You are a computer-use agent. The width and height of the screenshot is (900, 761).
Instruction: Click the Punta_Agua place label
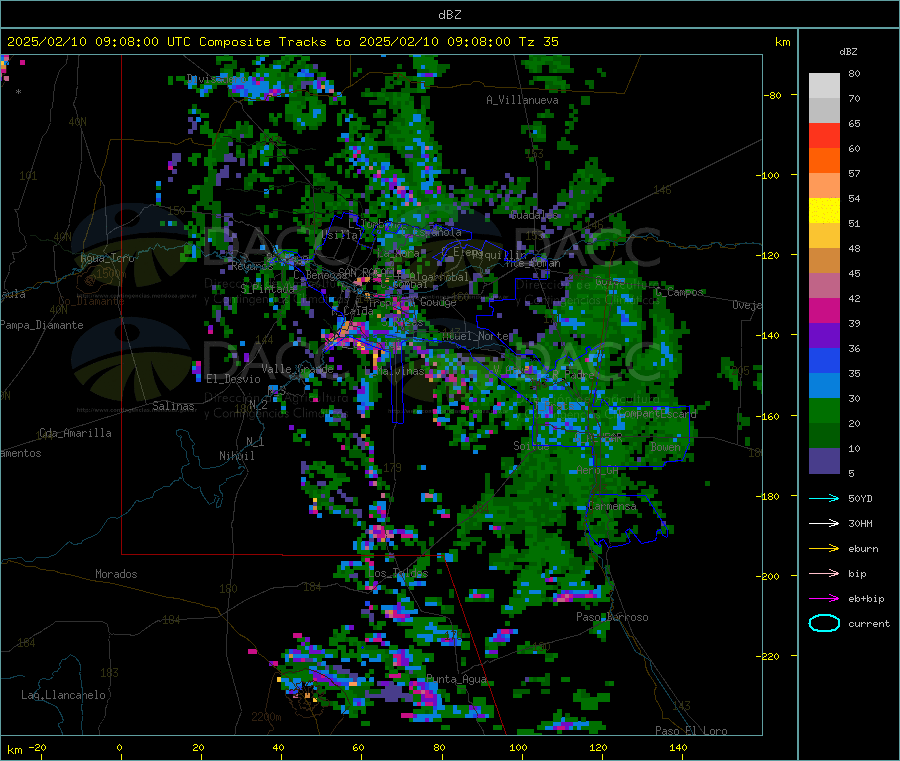[456, 679]
